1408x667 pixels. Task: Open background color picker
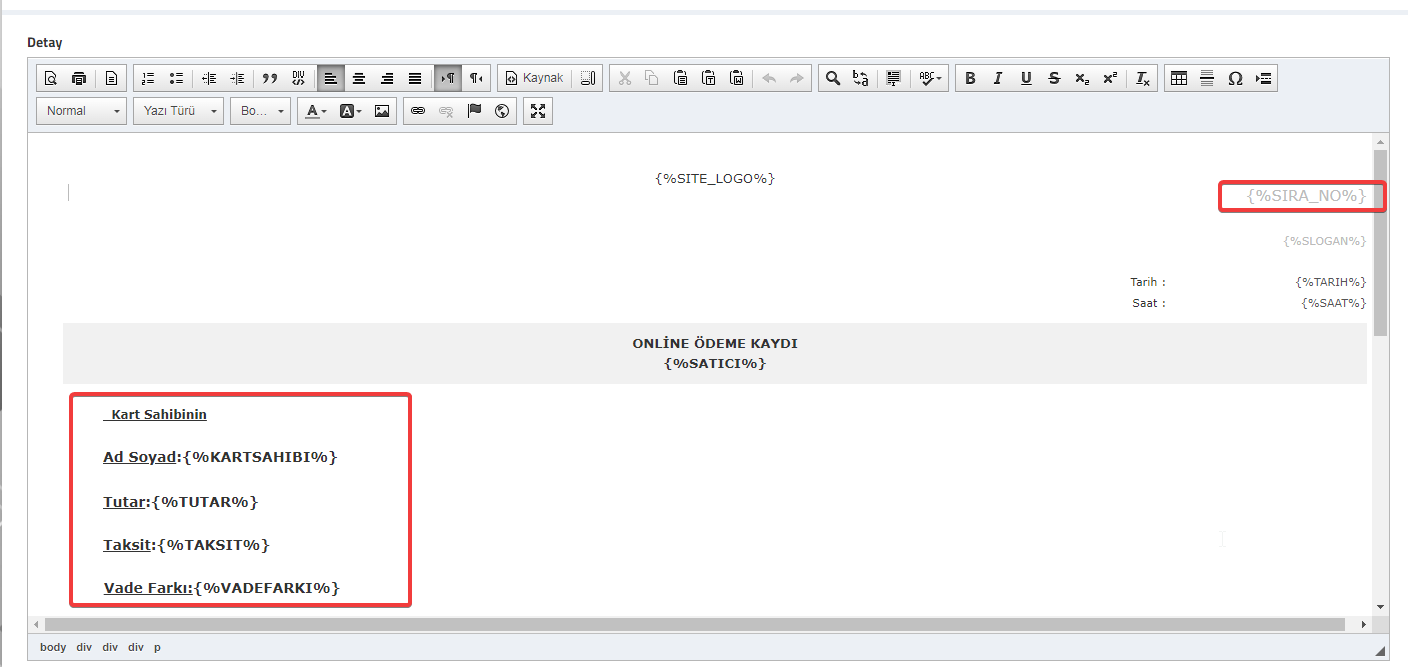tap(350, 111)
